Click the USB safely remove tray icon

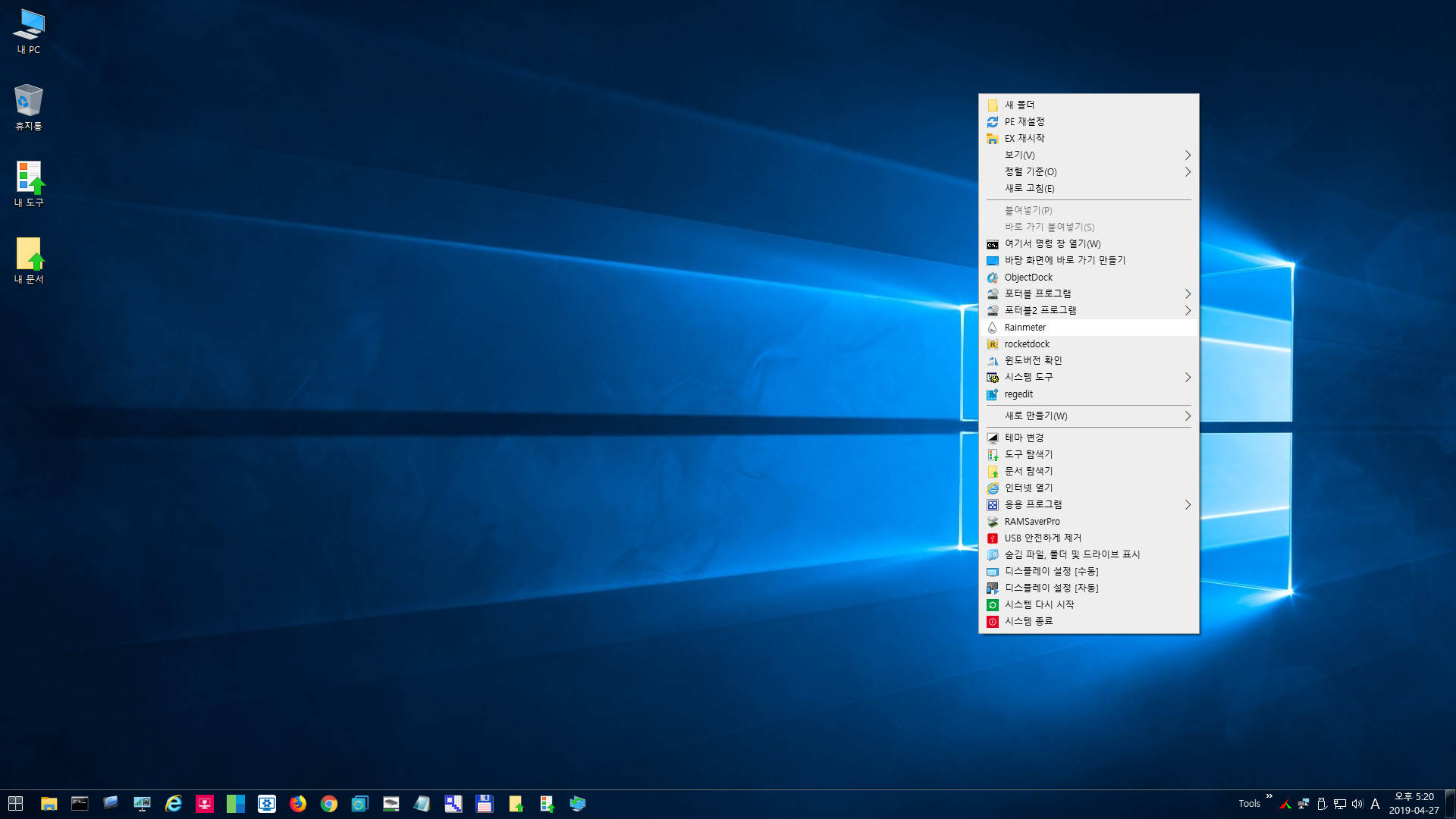pos(1322,804)
